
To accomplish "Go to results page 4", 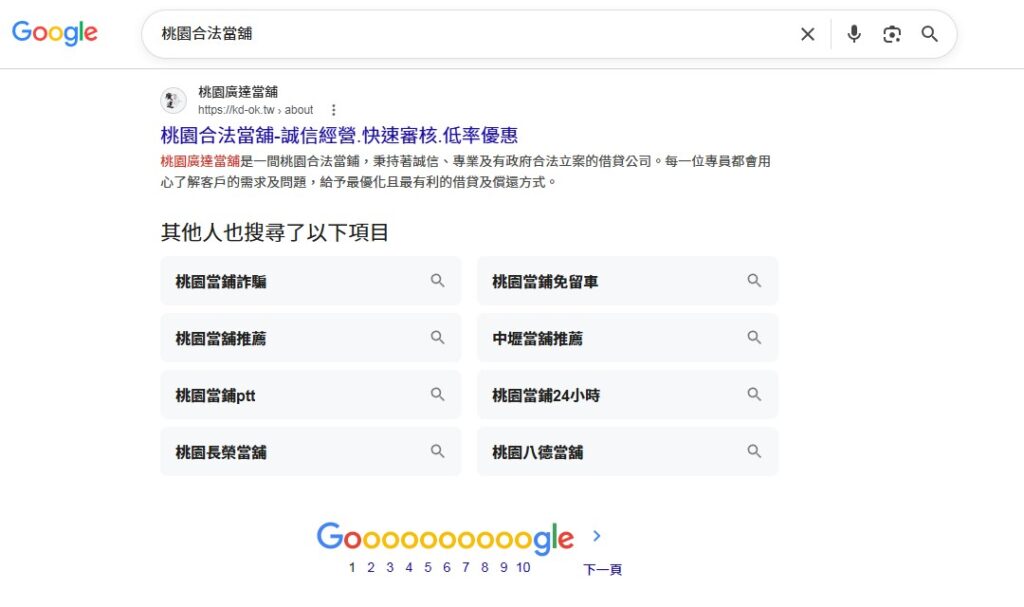I will tap(409, 567).
